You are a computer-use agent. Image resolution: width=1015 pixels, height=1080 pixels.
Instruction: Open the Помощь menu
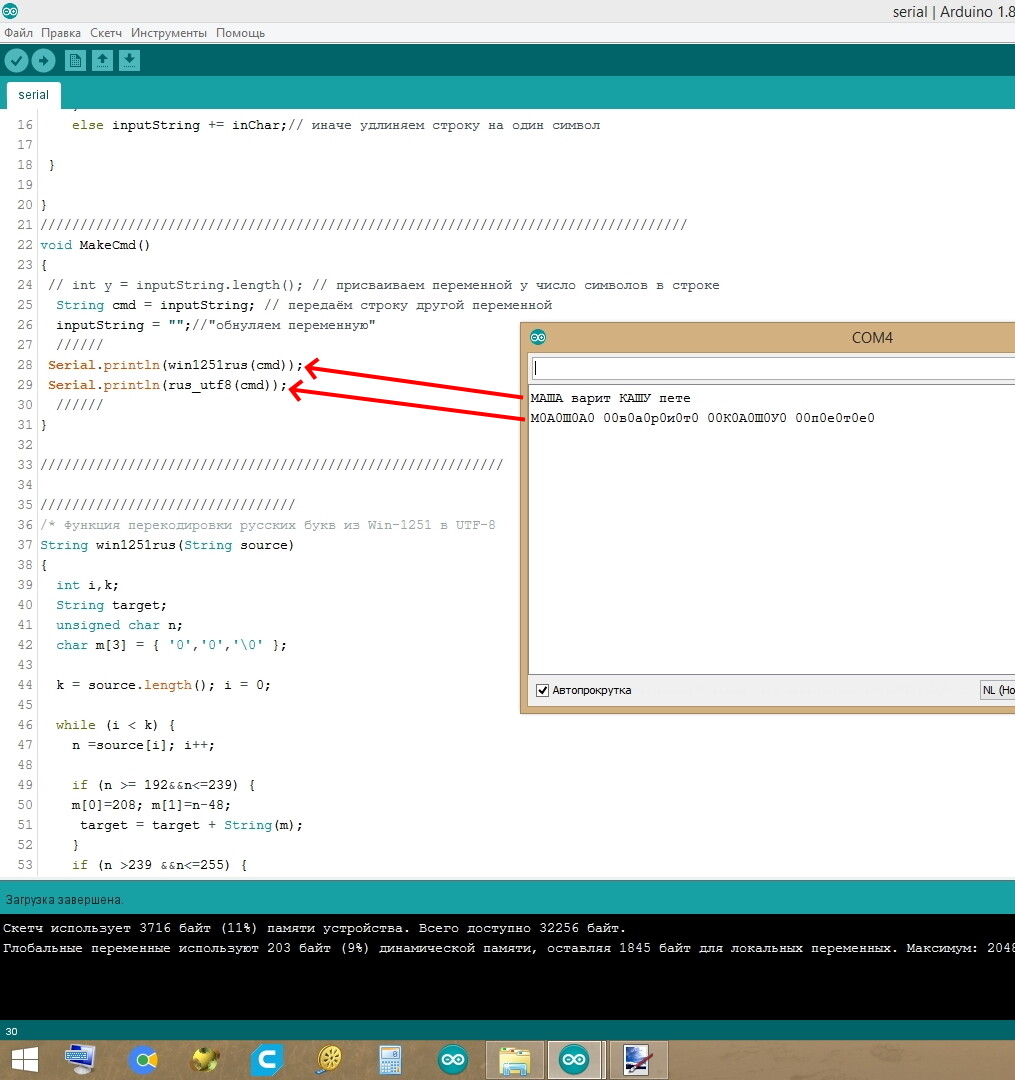coord(240,33)
